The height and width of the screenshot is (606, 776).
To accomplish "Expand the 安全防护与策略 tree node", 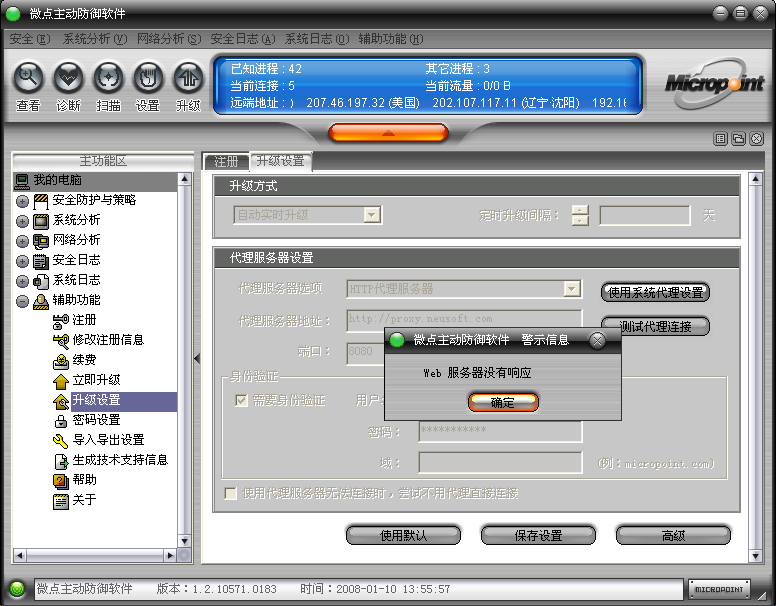I will click(22, 200).
